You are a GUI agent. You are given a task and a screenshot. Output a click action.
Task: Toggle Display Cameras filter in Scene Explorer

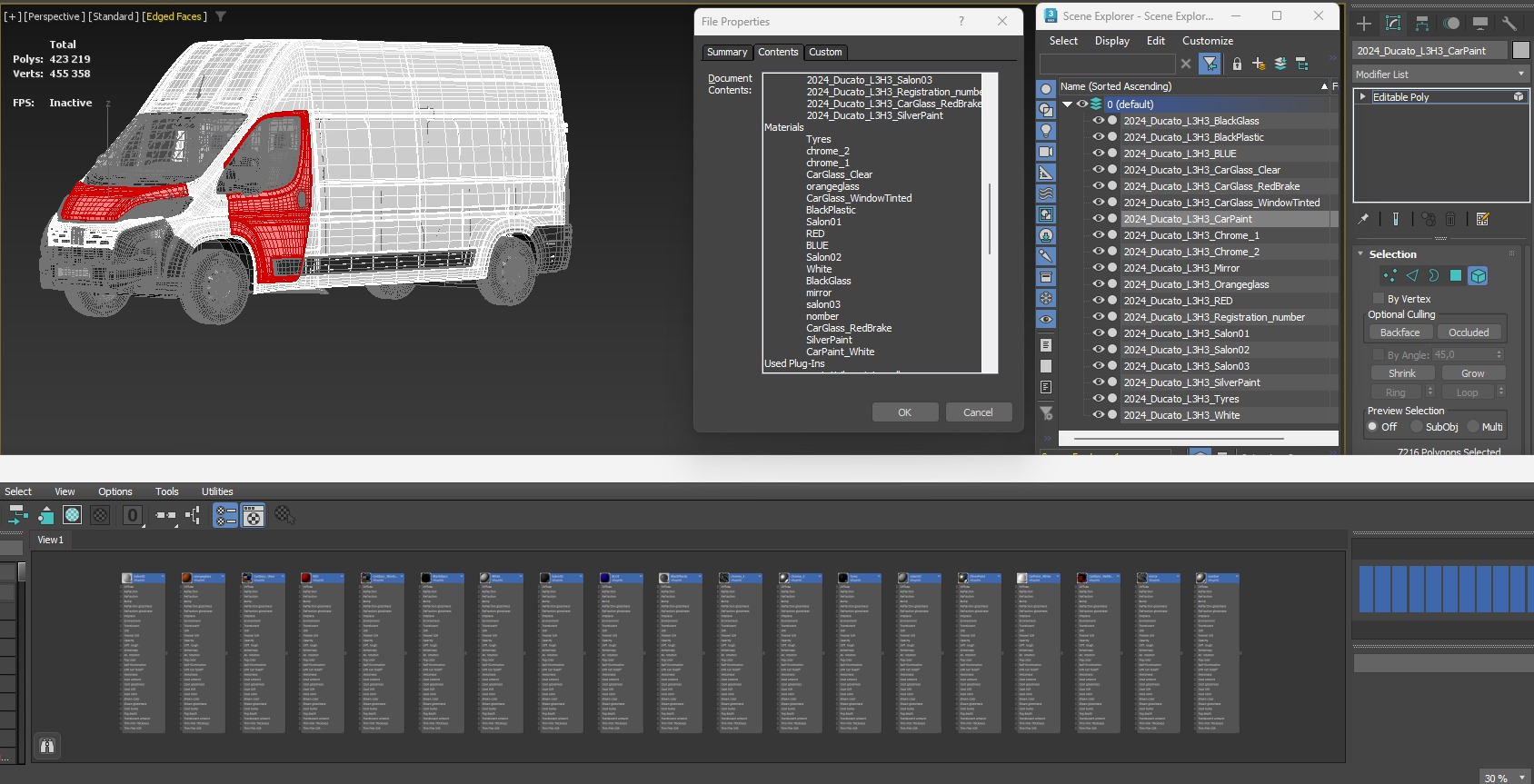coord(1046,152)
